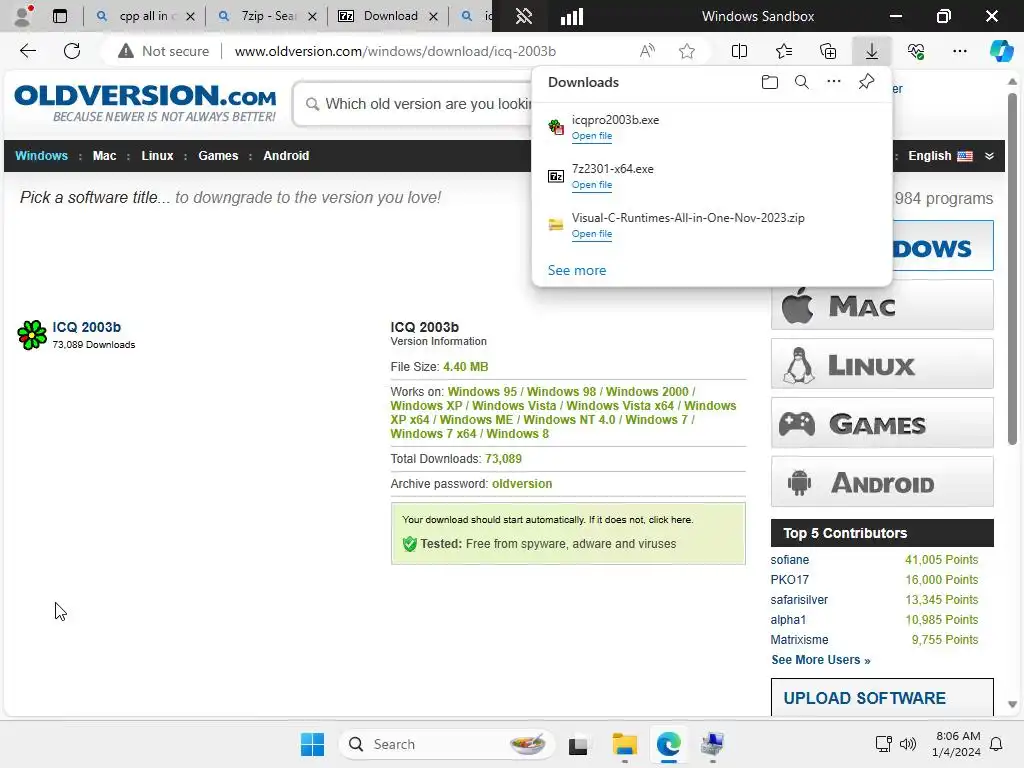Click the Android platform button
This screenshot has width=1024, height=768.
pos(882,482)
